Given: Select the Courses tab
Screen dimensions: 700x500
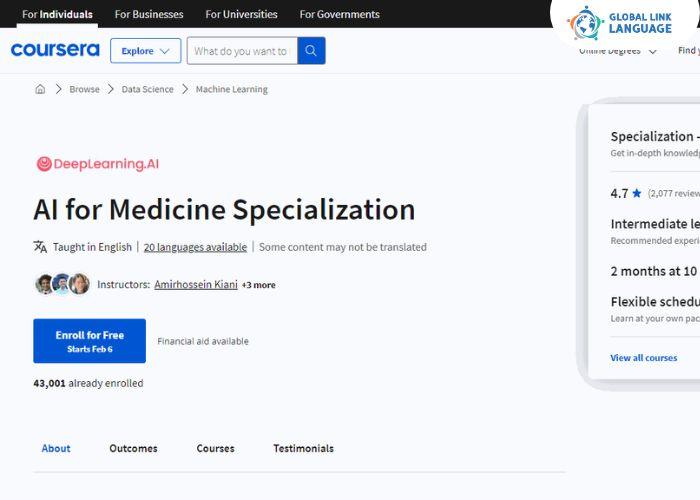Looking at the screenshot, I should click(x=215, y=448).
